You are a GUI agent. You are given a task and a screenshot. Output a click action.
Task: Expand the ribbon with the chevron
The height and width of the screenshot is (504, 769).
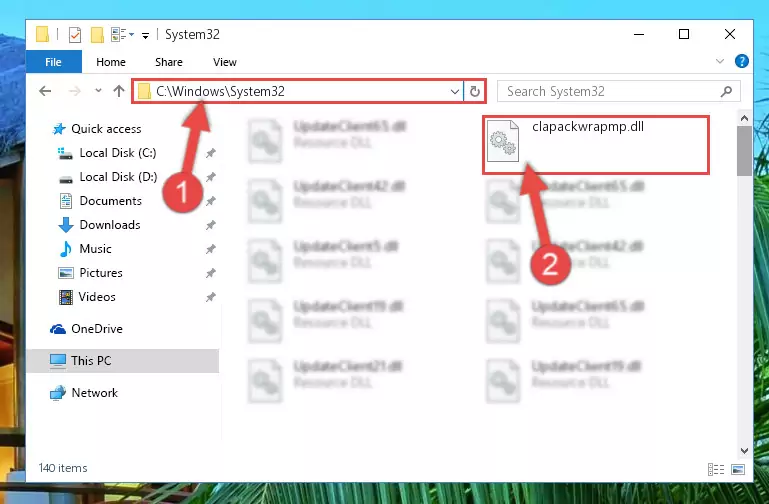pyautogui.click(x=719, y=61)
